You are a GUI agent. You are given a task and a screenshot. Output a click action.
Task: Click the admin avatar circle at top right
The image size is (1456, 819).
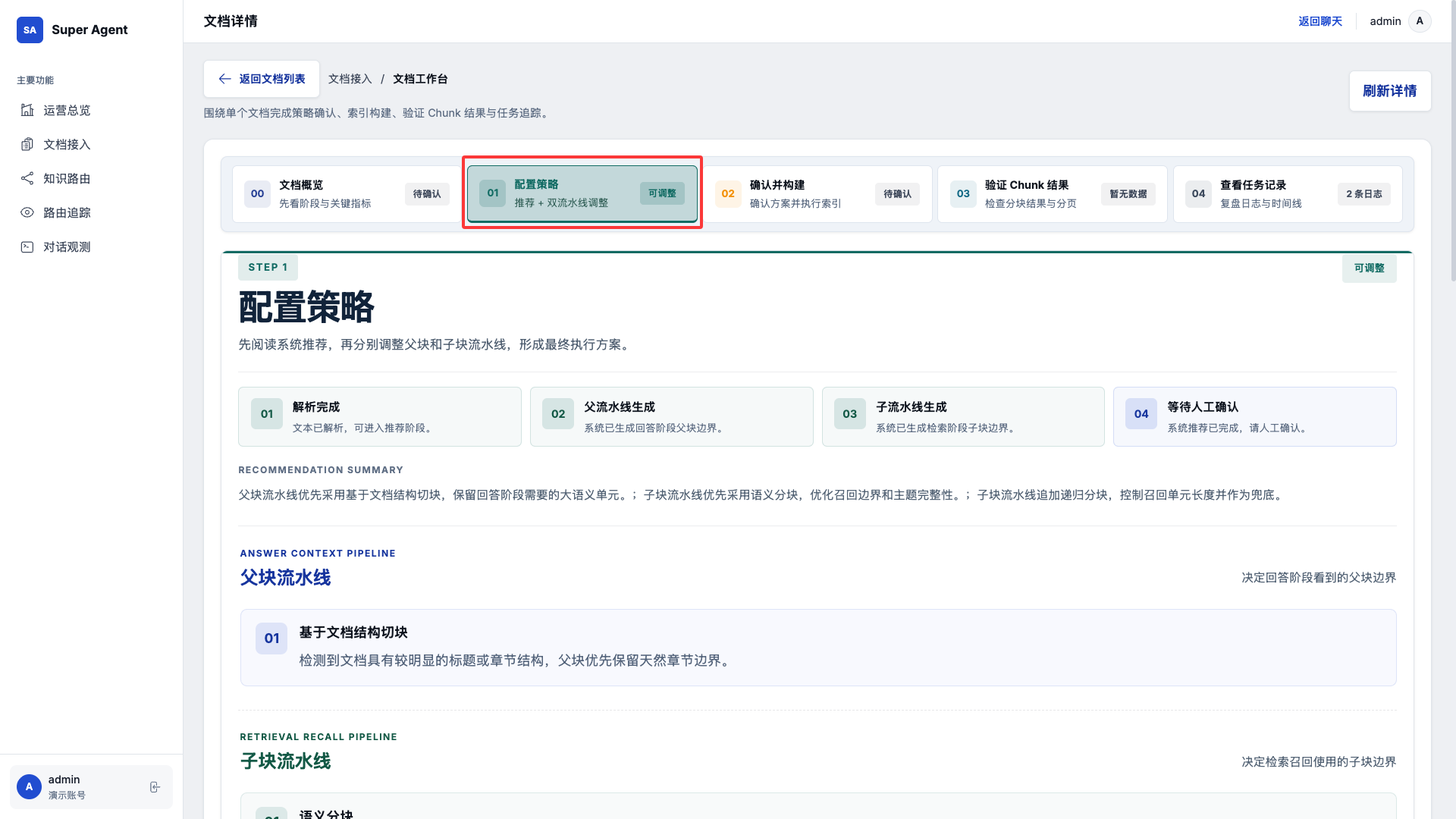(1420, 21)
